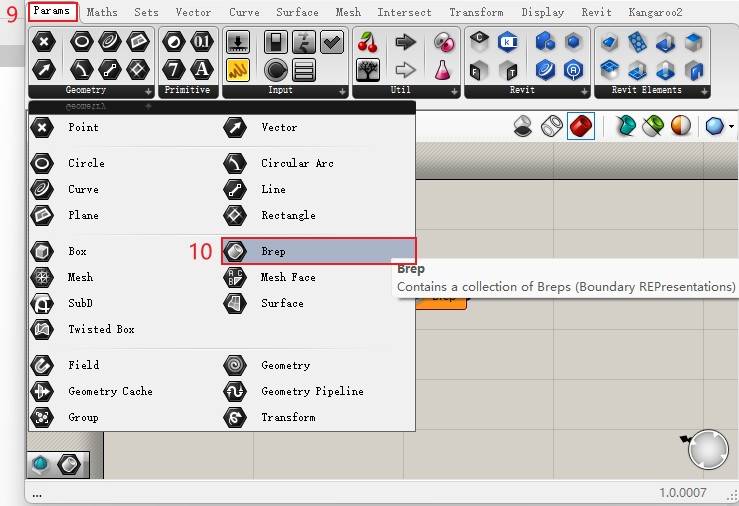Image resolution: width=739 pixels, height=506 pixels.
Task: Click the letter T cube icon in Revit panel
Action: pos(507,70)
